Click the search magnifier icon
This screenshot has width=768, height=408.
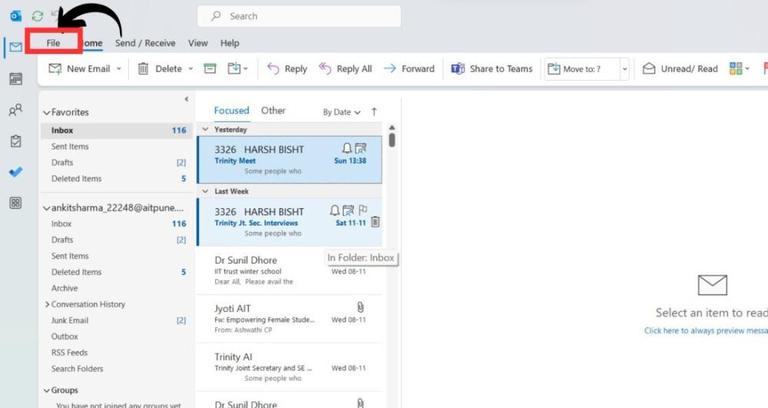(216, 16)
